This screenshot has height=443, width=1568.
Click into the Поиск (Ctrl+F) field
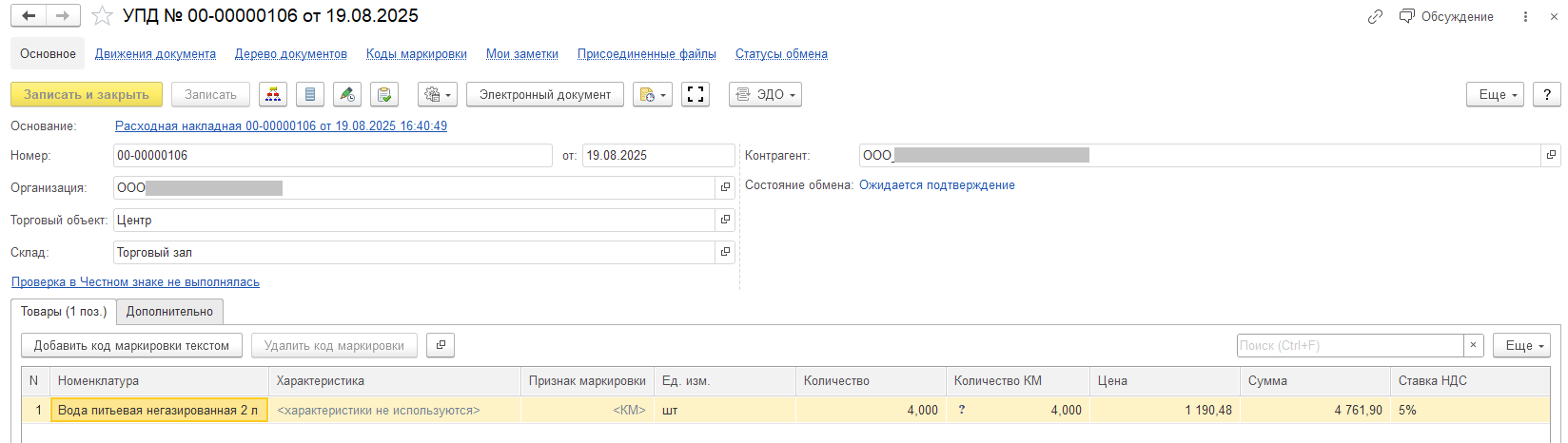click(1349, 345)
